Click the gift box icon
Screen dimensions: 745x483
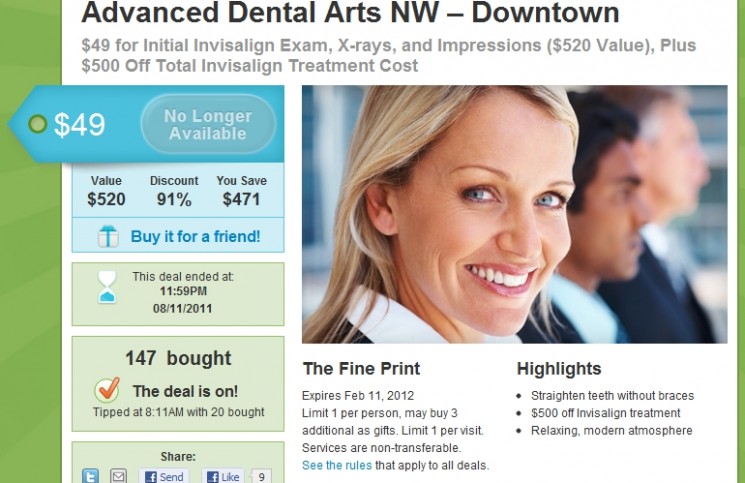click(108, 236)
